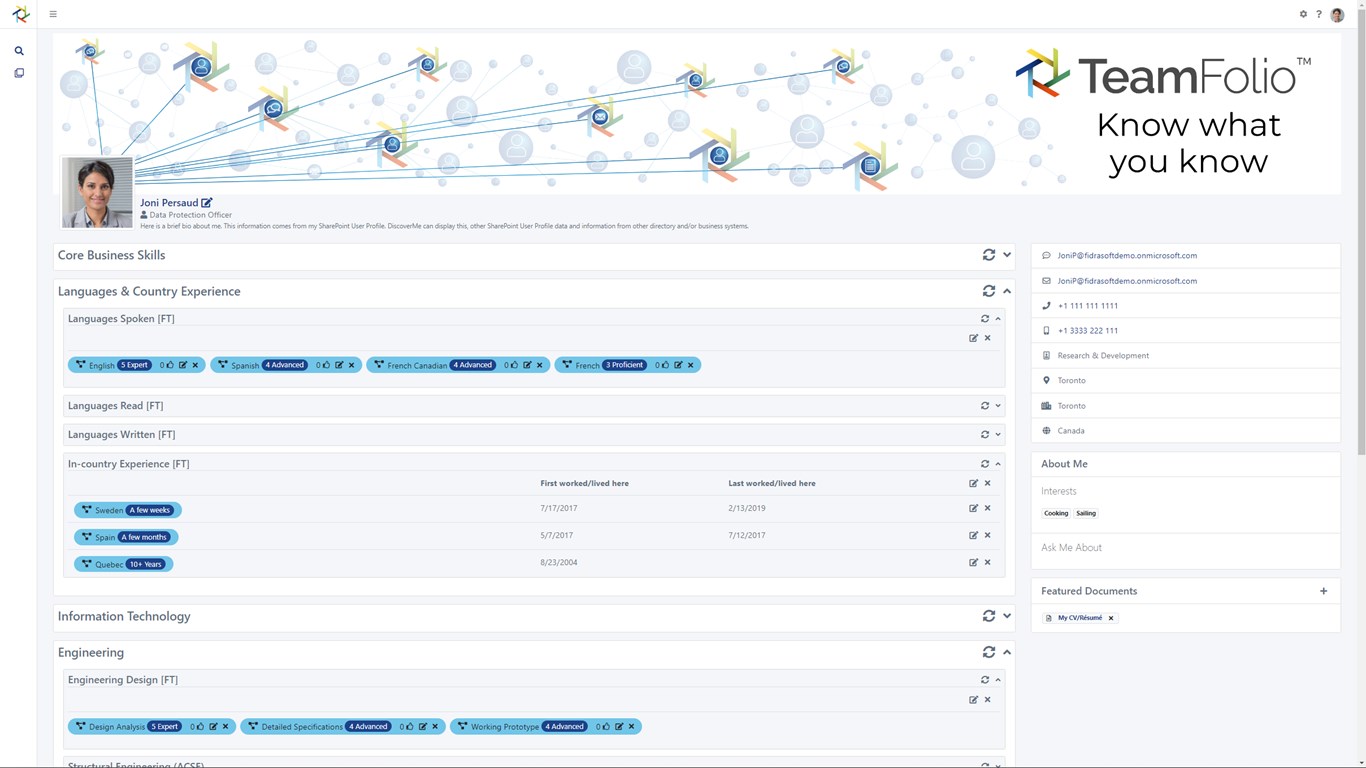Collapse the In-country Experience subsection
Image resolution: width=1366 pixels, height=768 pixels.
(998, 464)
